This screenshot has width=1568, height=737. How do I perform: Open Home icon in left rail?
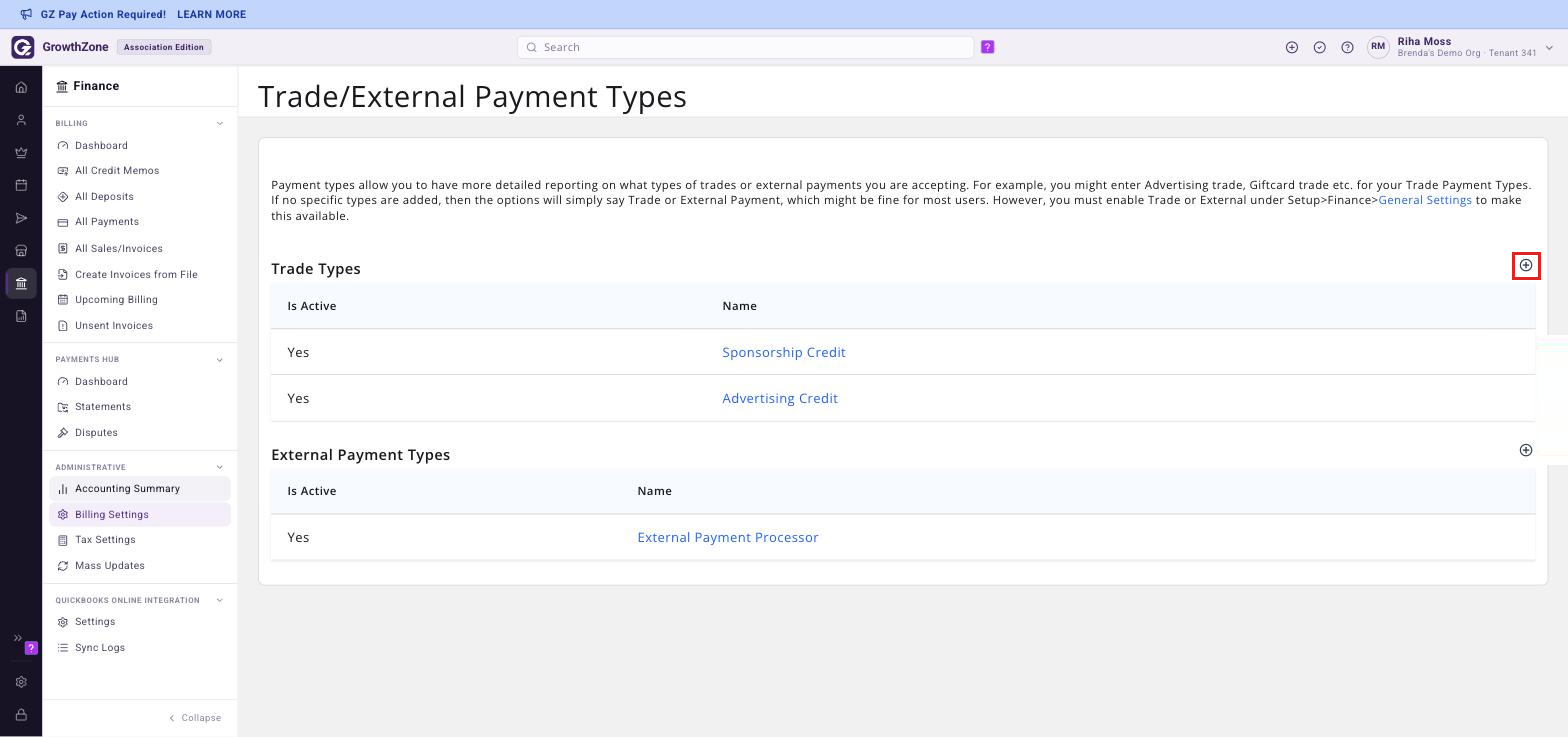tap(21, 87)
